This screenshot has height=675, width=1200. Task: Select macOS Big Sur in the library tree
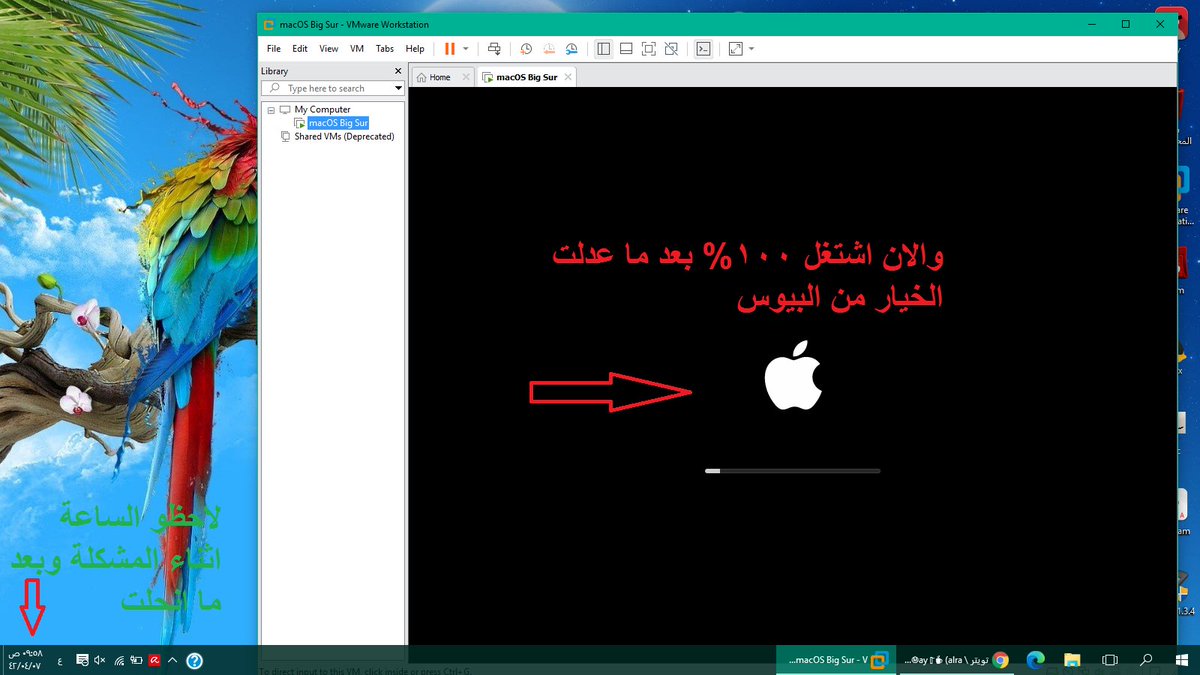point(338,123)
